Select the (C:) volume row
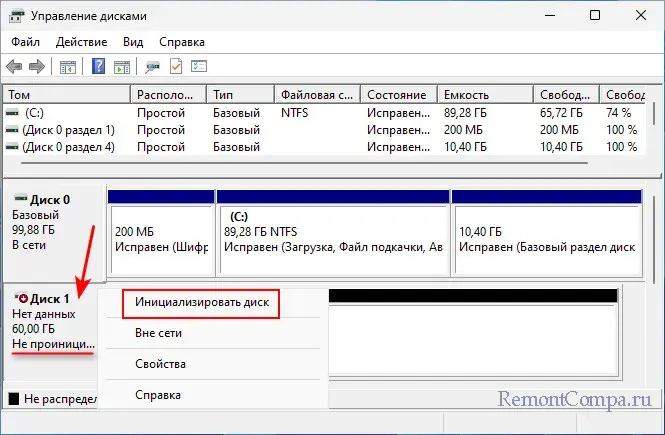 coord(324,113)
